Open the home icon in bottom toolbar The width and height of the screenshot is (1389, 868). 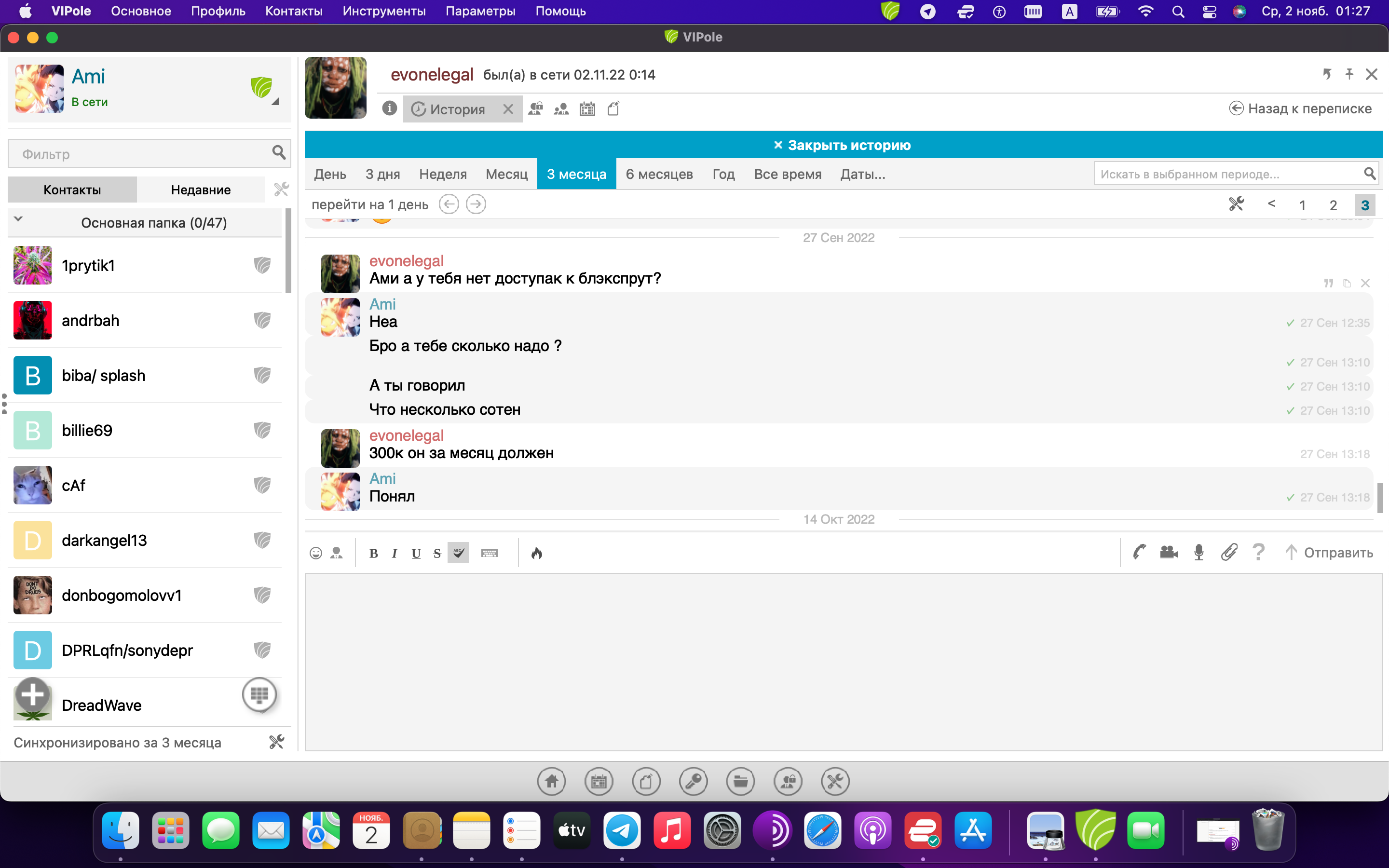point(552,781)
